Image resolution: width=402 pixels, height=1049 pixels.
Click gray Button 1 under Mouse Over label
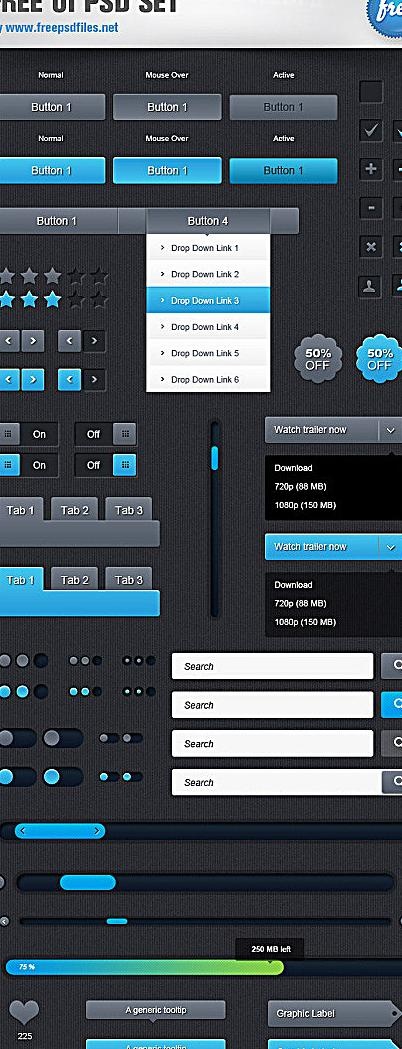point(167,107)
